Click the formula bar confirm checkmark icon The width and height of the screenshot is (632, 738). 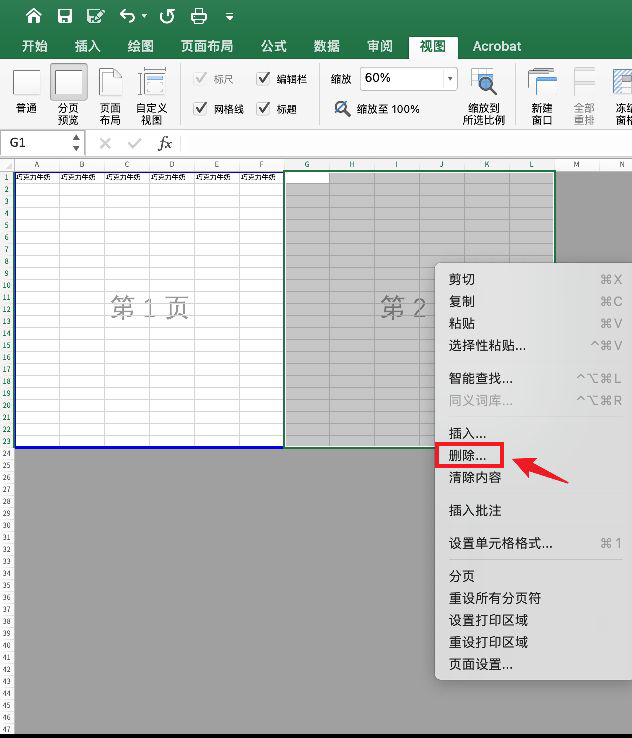[135, 143]
